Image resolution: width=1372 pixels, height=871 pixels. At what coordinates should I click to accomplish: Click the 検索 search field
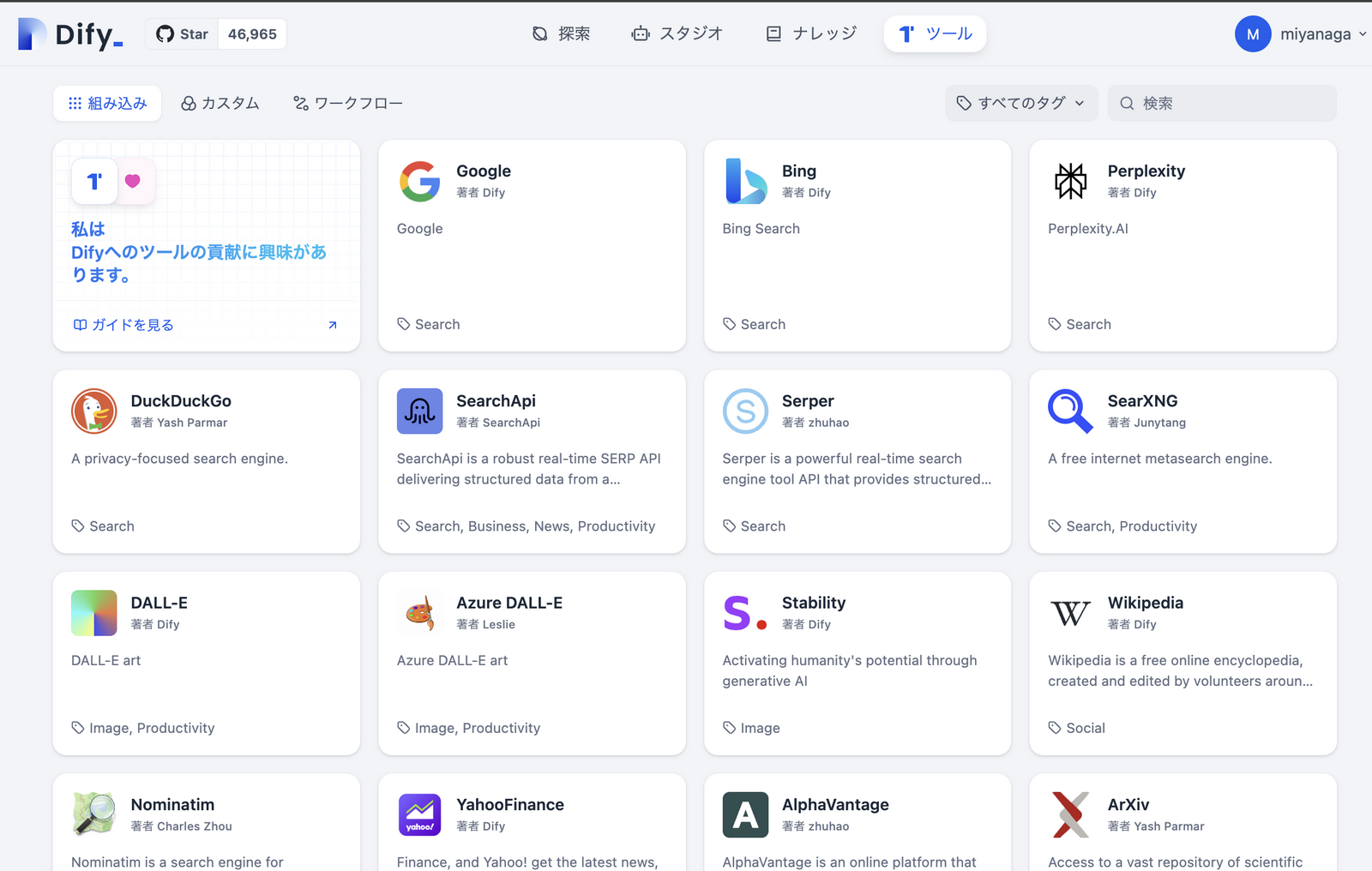[x=1222, y=103]
